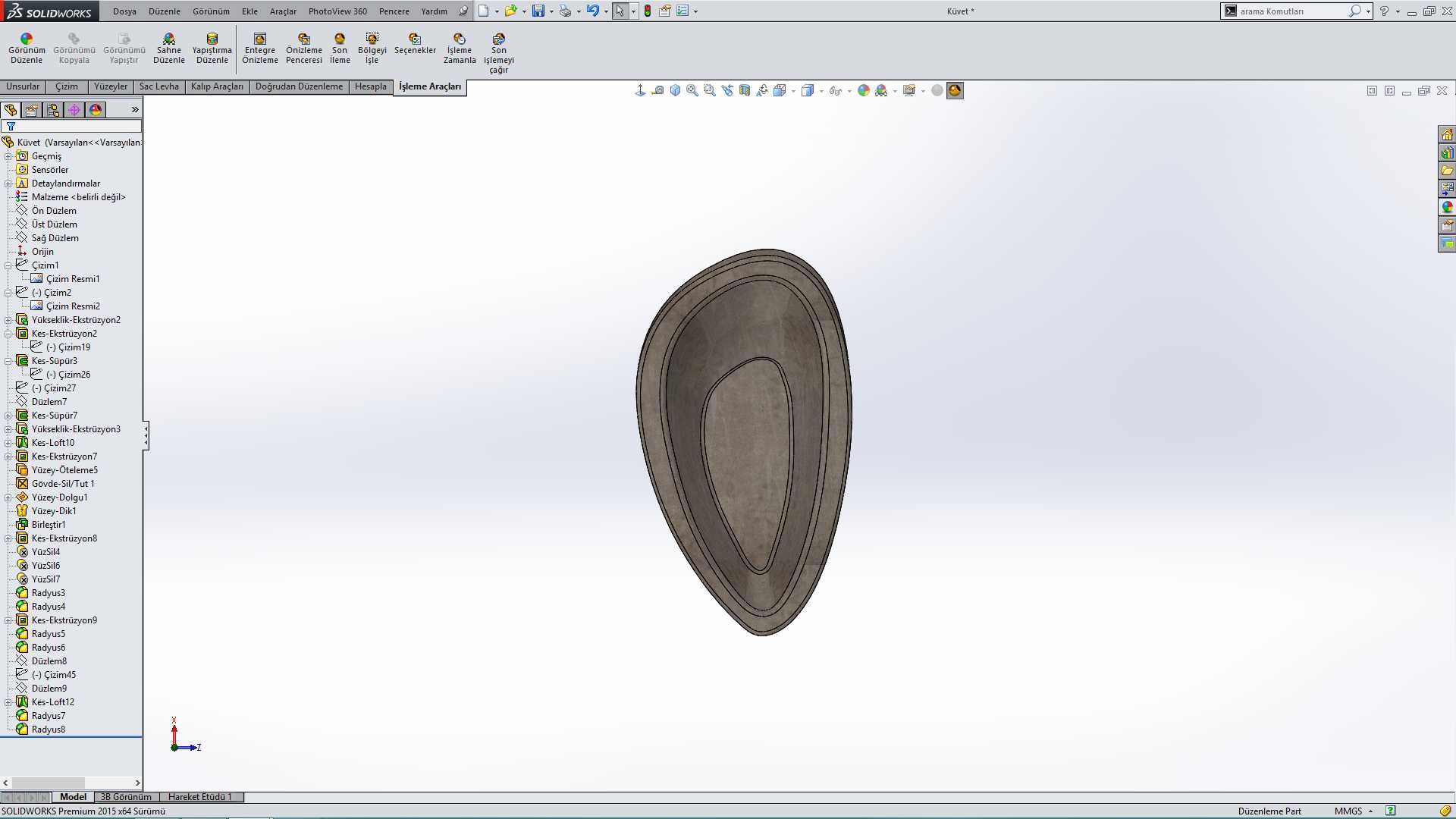Click the feature tree filter field
The height and width of the screenshot is (819, 1456).
click(71, 126)
